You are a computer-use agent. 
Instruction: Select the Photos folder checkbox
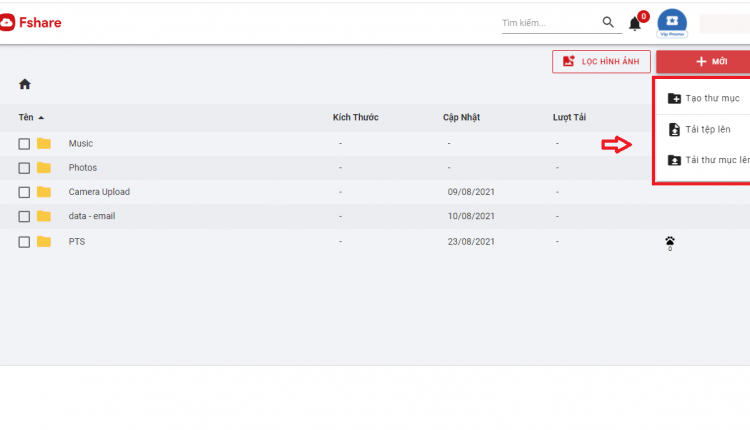[x=24, y=168]
